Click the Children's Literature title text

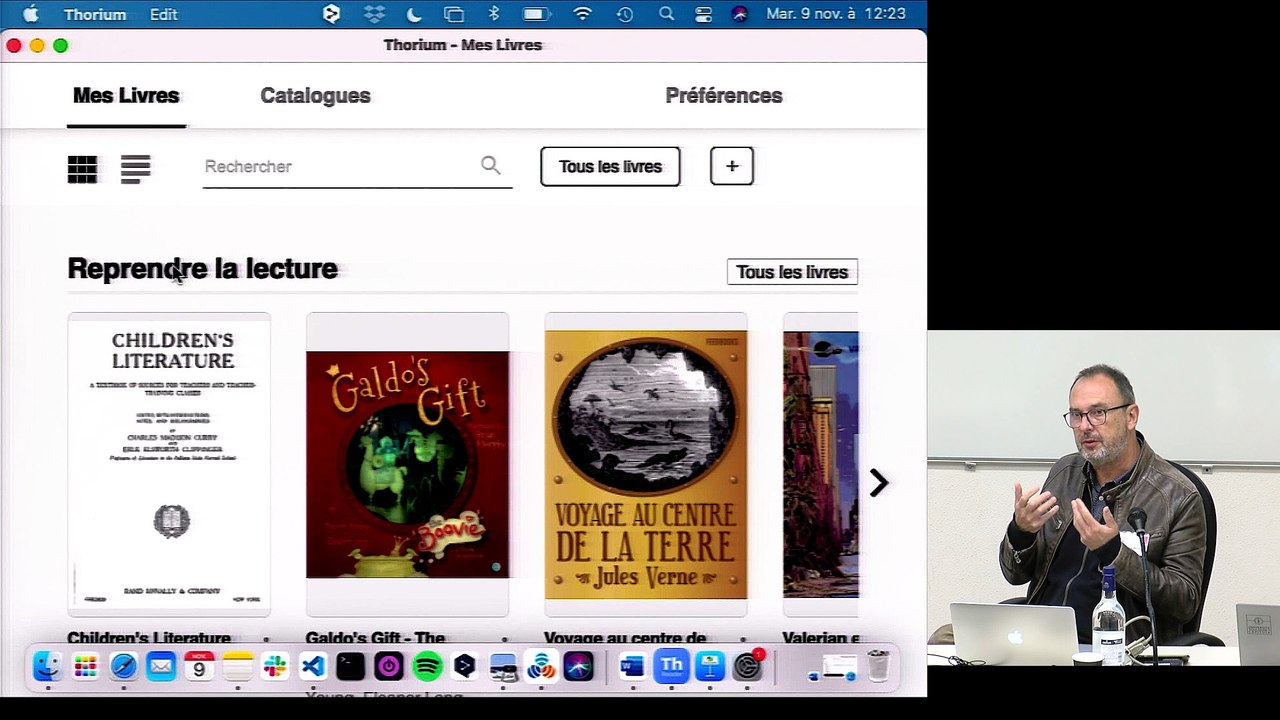click(149, 638)
